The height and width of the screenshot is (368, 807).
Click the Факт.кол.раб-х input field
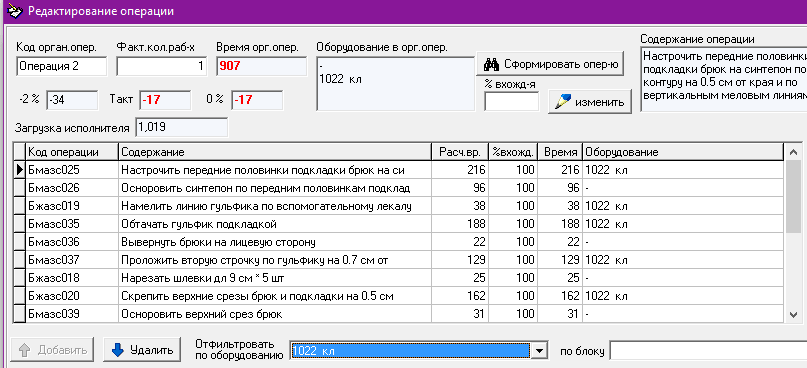162,66
